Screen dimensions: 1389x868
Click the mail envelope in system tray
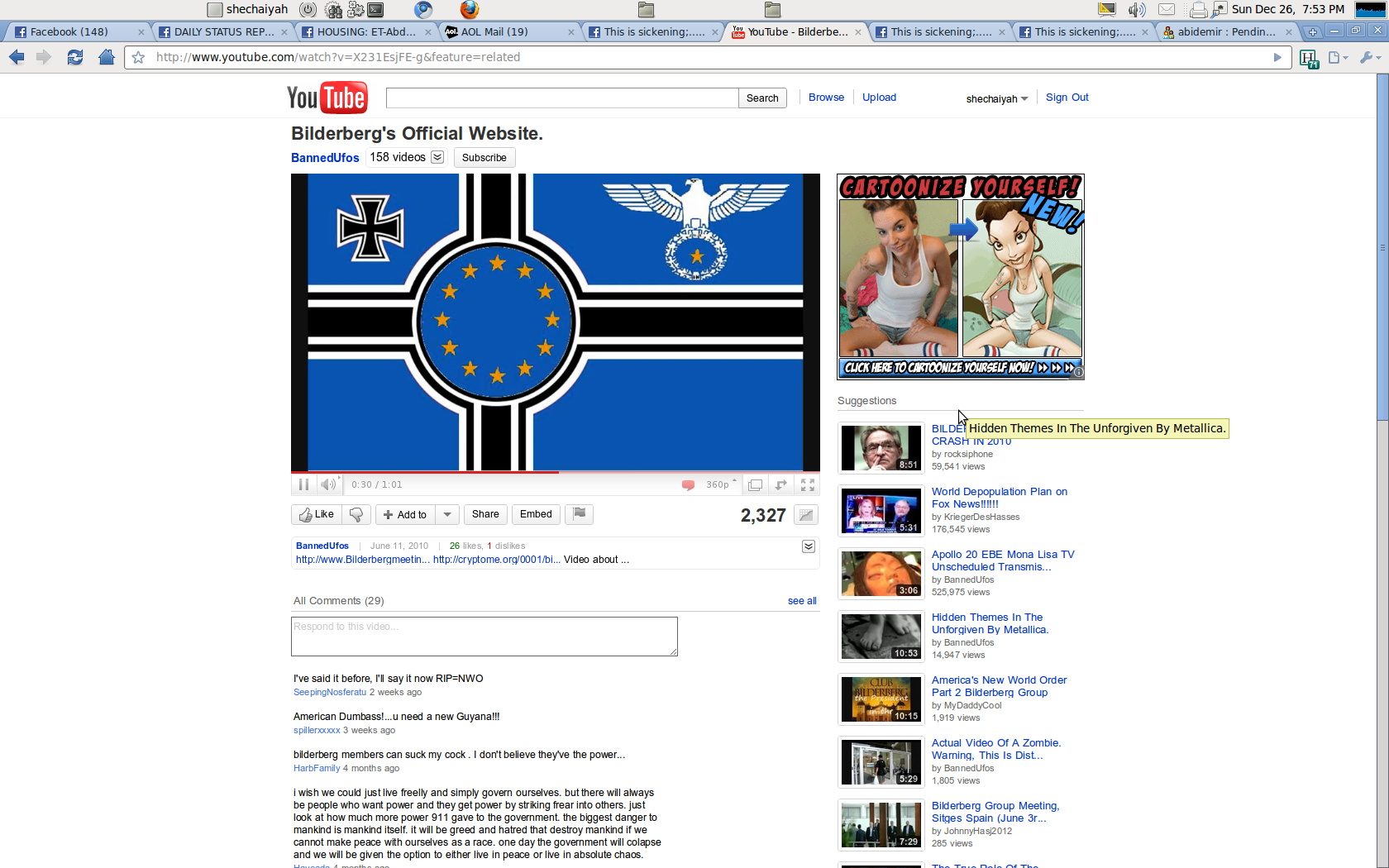point(1167,9)
